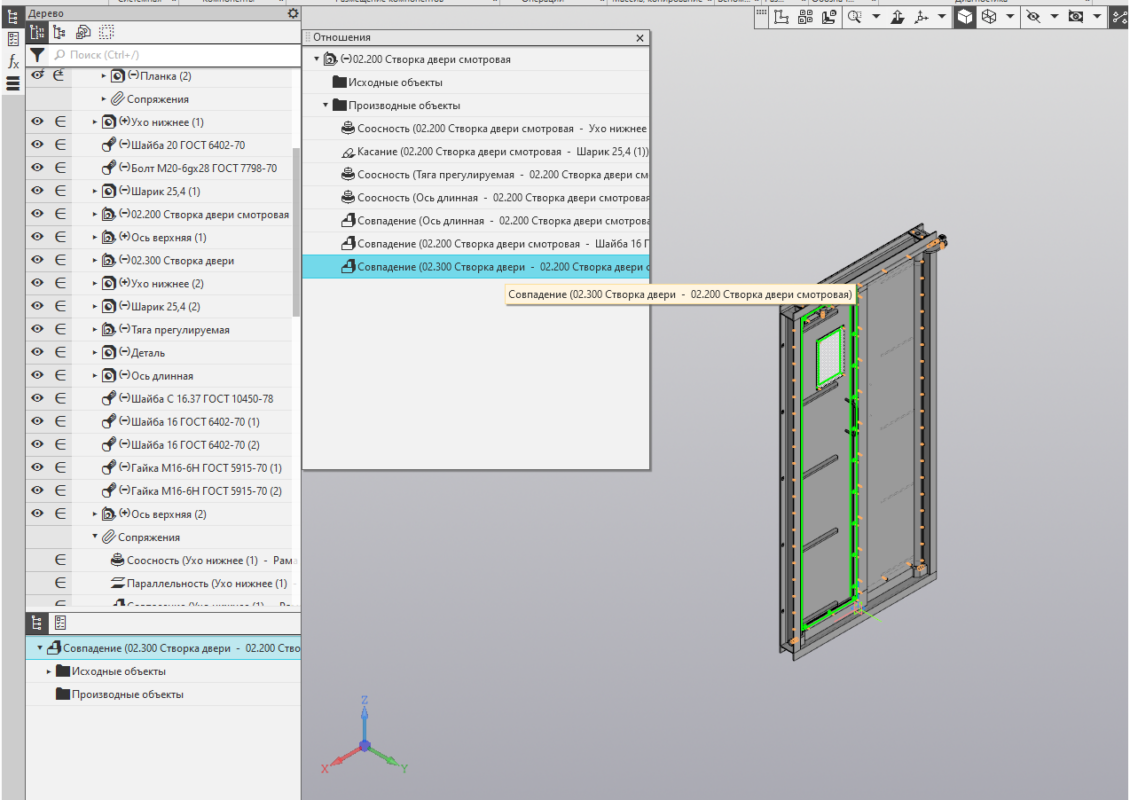Viewport: 1130px width, 800px height.
Task: Toggle visibility of Ухо нижнее (1)
Action: [37, 122]
